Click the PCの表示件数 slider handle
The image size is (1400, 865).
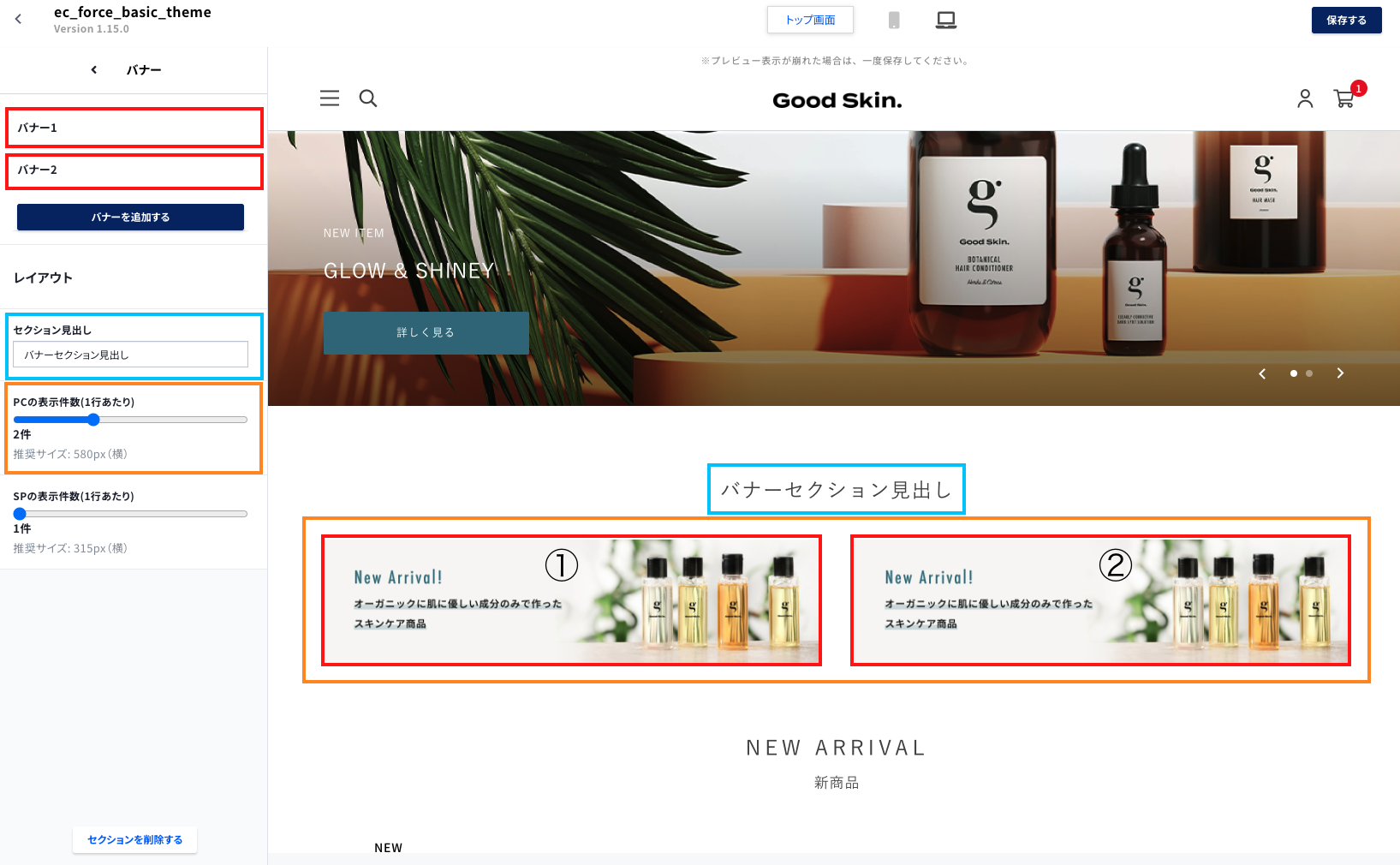coord(93,420)
